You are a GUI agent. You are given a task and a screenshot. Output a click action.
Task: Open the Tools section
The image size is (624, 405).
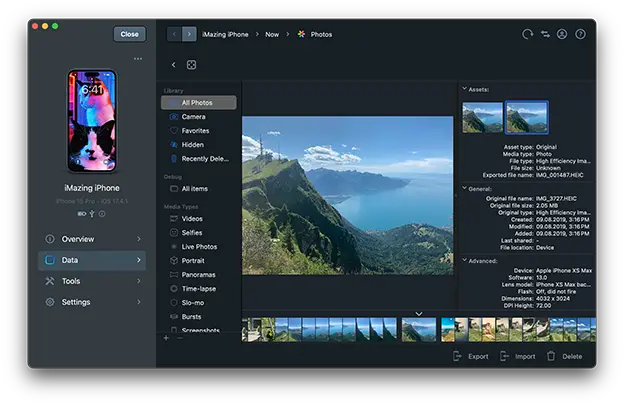pyautogui.click(x=92, y=281)
